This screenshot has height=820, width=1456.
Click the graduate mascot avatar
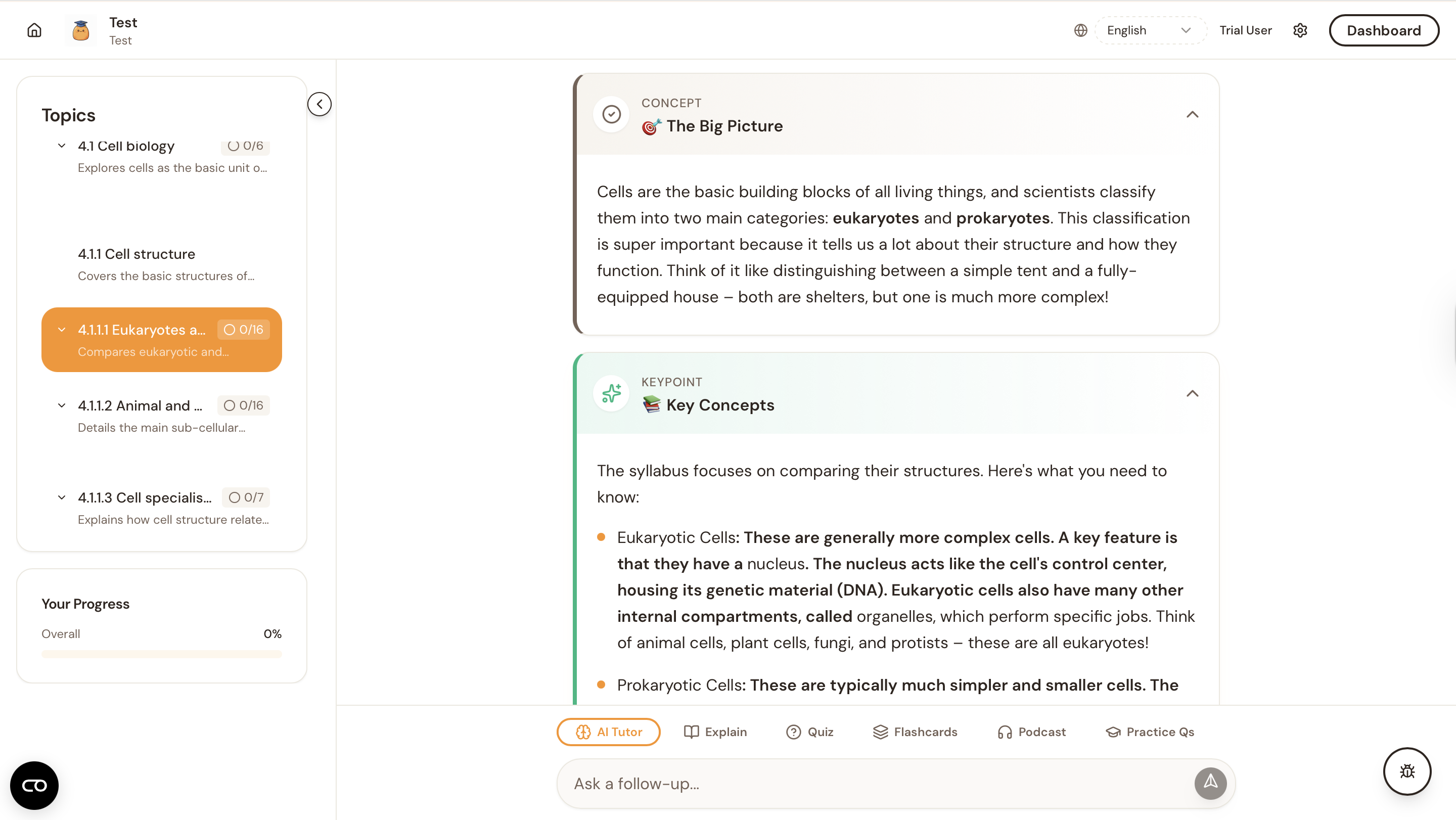(81, 30)
